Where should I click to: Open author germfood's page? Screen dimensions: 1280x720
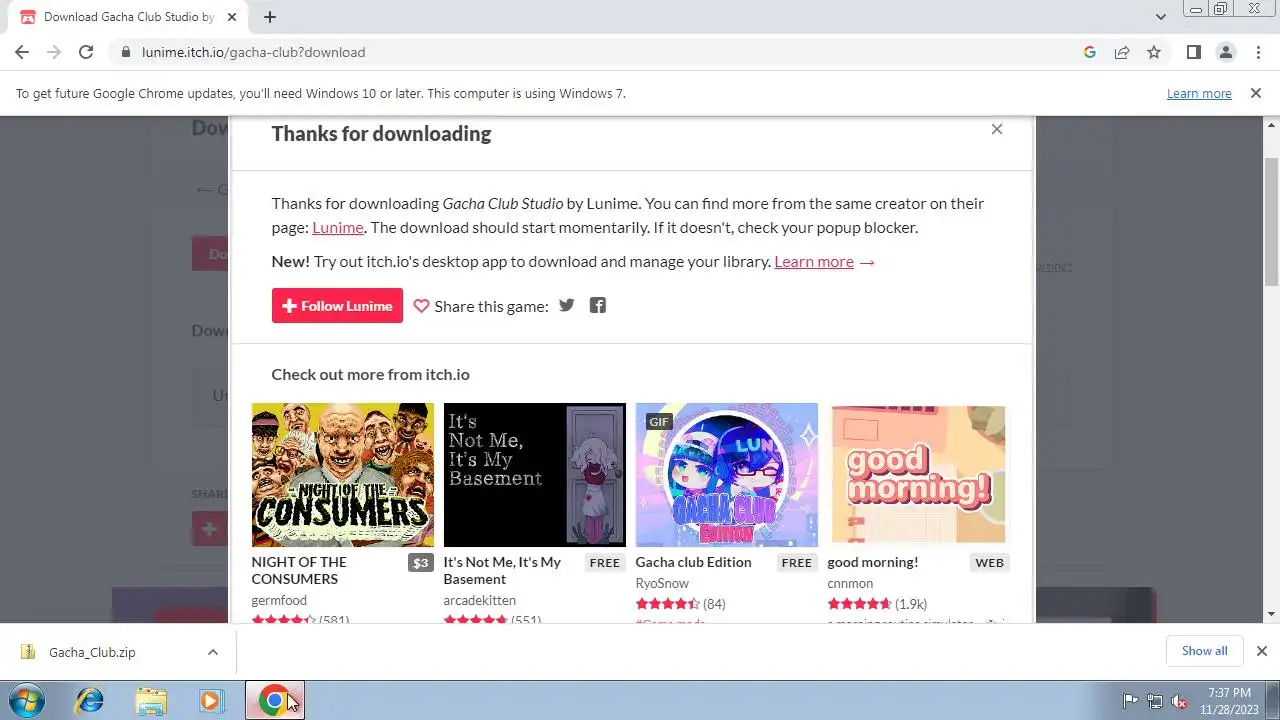tap(279, 600)
